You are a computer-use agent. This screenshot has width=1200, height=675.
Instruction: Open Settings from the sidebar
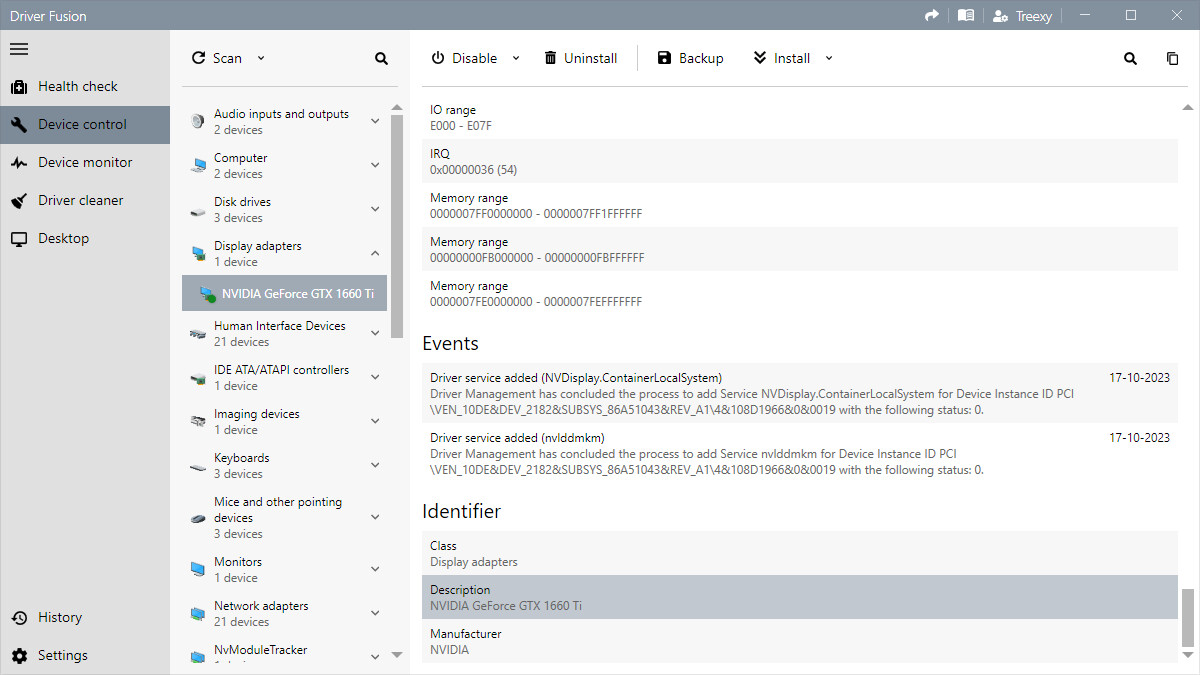tap(62, 656)
